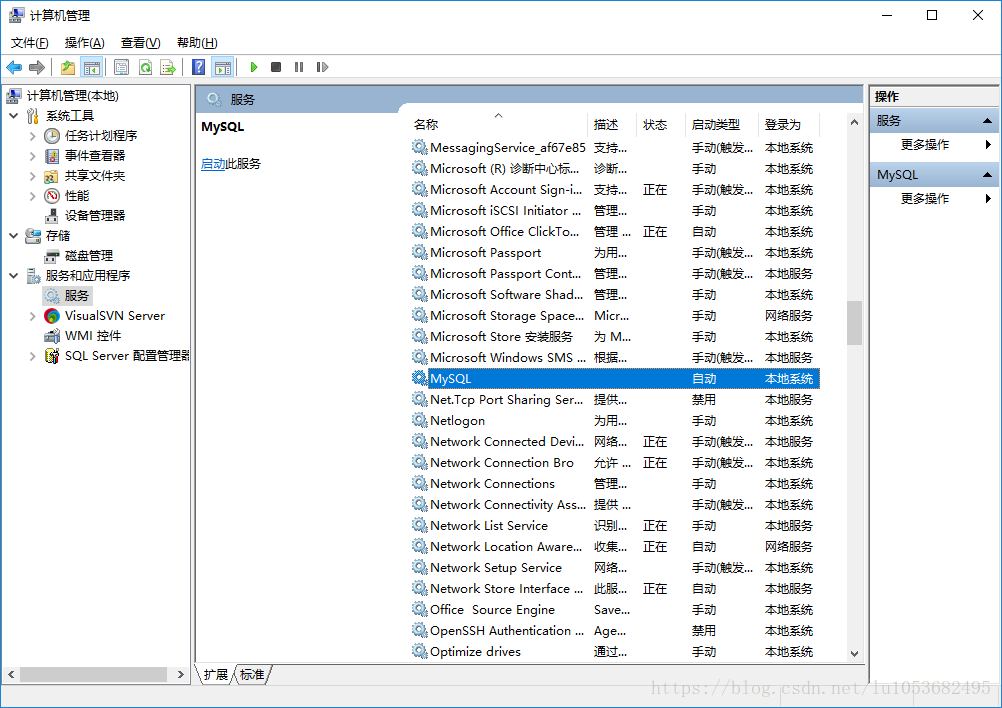The image size is (1002, 708).
Task: Stop the service with square icon
Action: coord(276,67)
